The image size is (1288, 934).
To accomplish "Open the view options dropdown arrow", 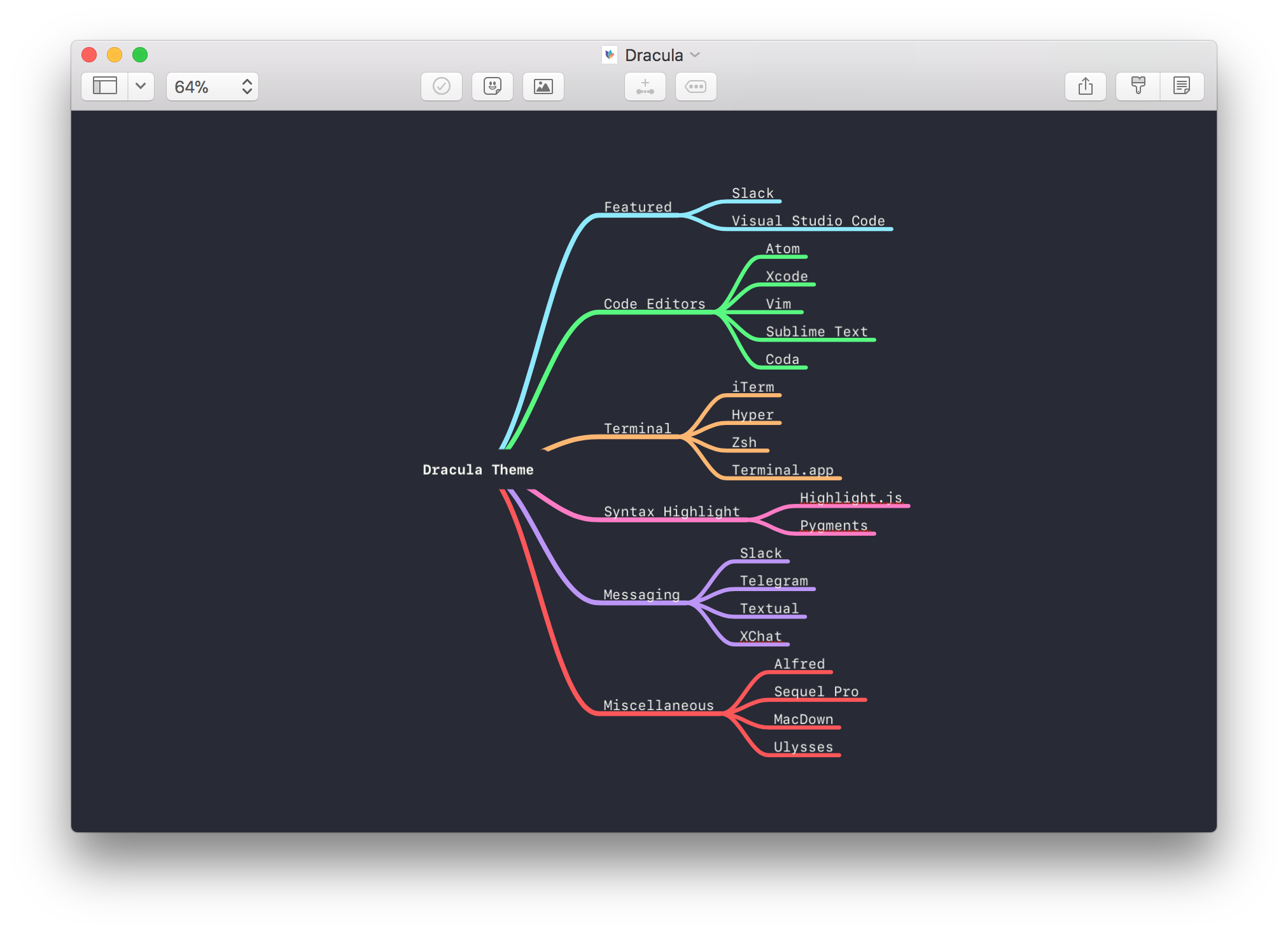I will pyautogui.click(x=141, y=86).
